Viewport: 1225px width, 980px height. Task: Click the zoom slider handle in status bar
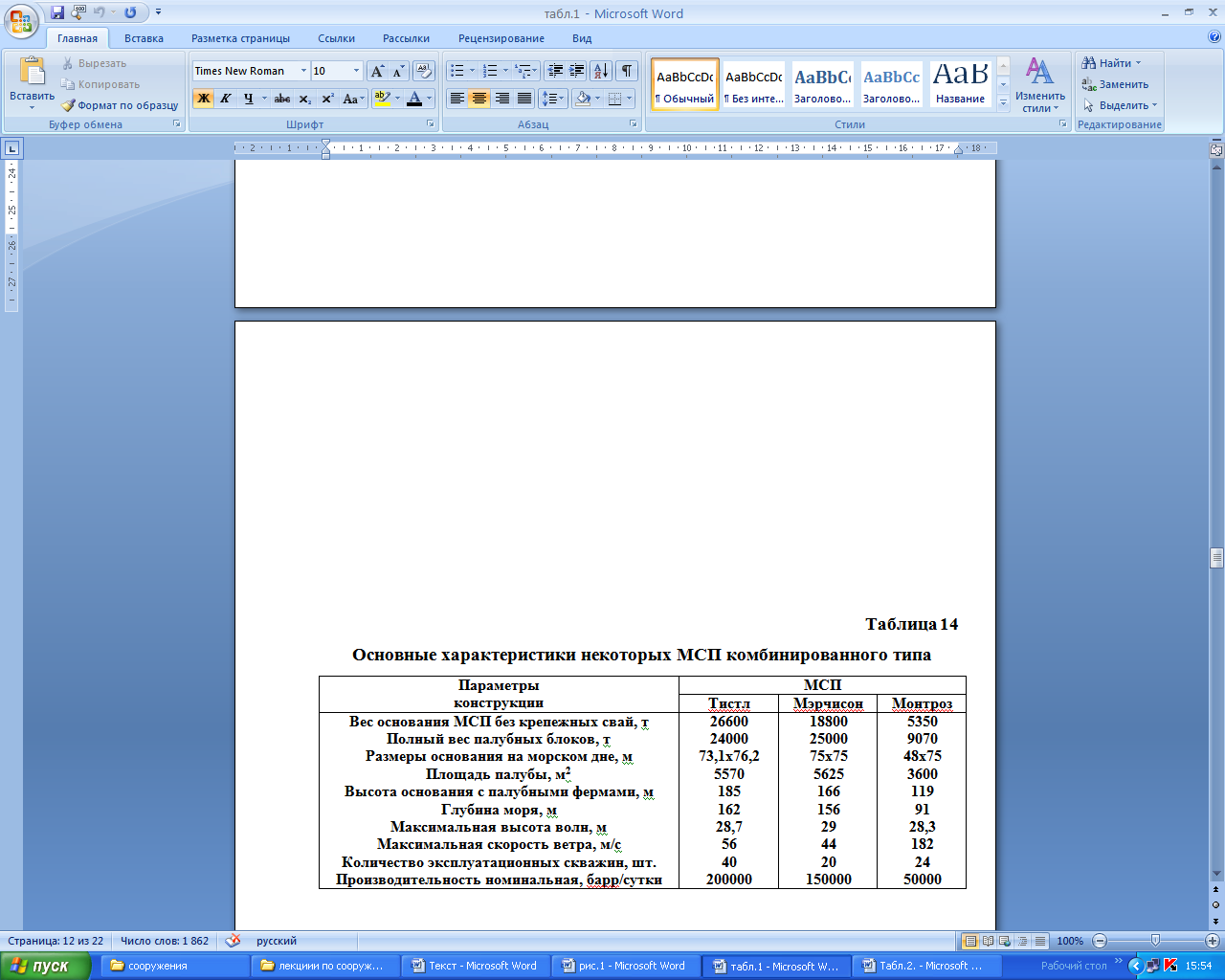[x=1155, y=941]
